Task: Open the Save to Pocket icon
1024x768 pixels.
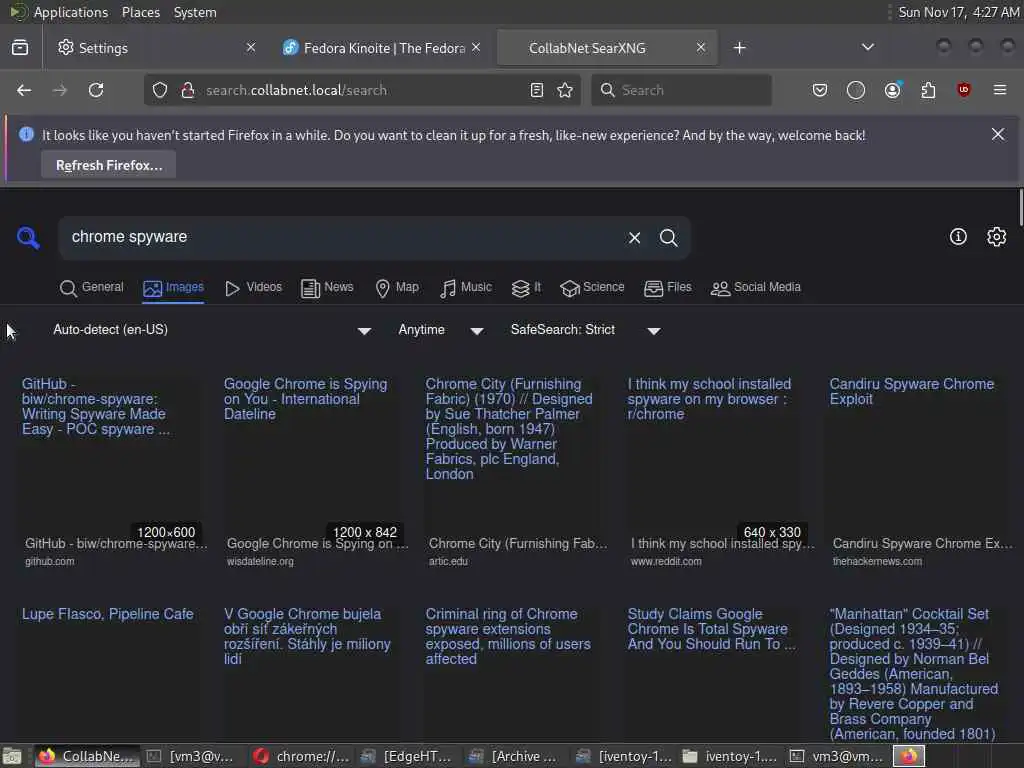Action: (820, 90)
